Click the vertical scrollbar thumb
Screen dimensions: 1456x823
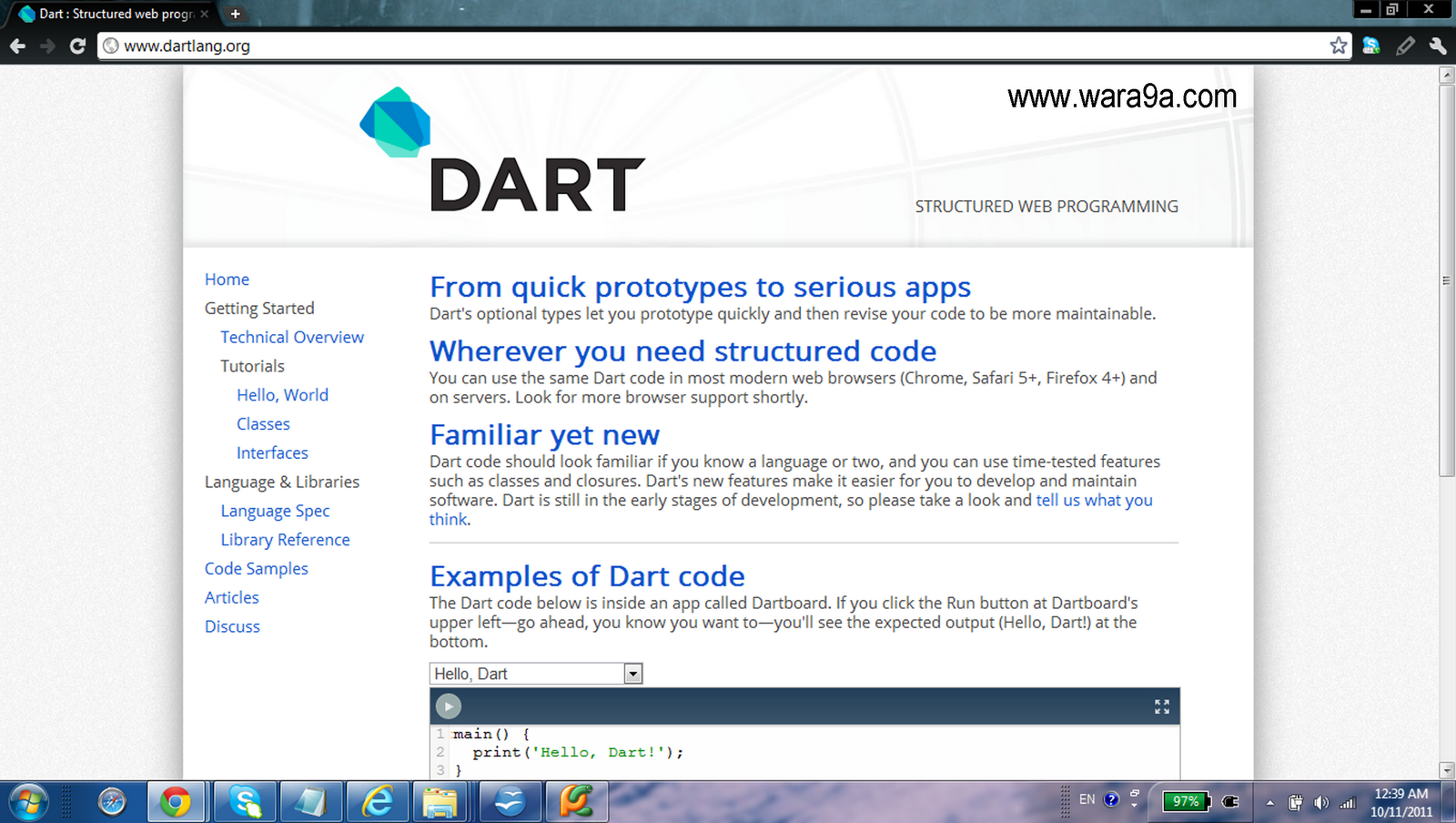pyautogui.click(x=1447, y=280)
